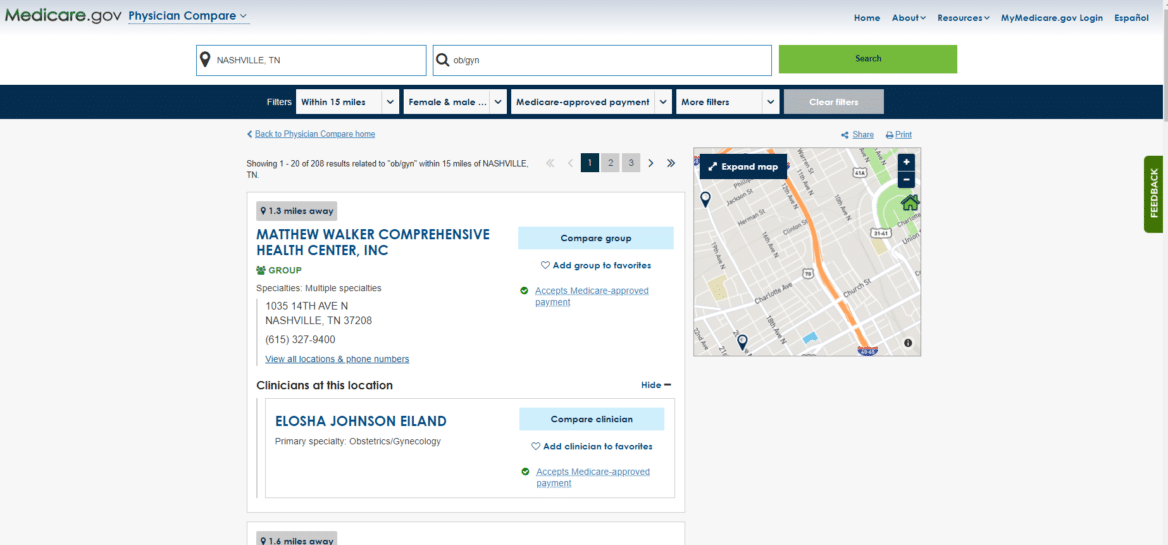The width and height of the screenshot is (1168, 545).
Task: Click the upper-left location pin on the map
Action: pyautogui.click(x=705, y=199)
